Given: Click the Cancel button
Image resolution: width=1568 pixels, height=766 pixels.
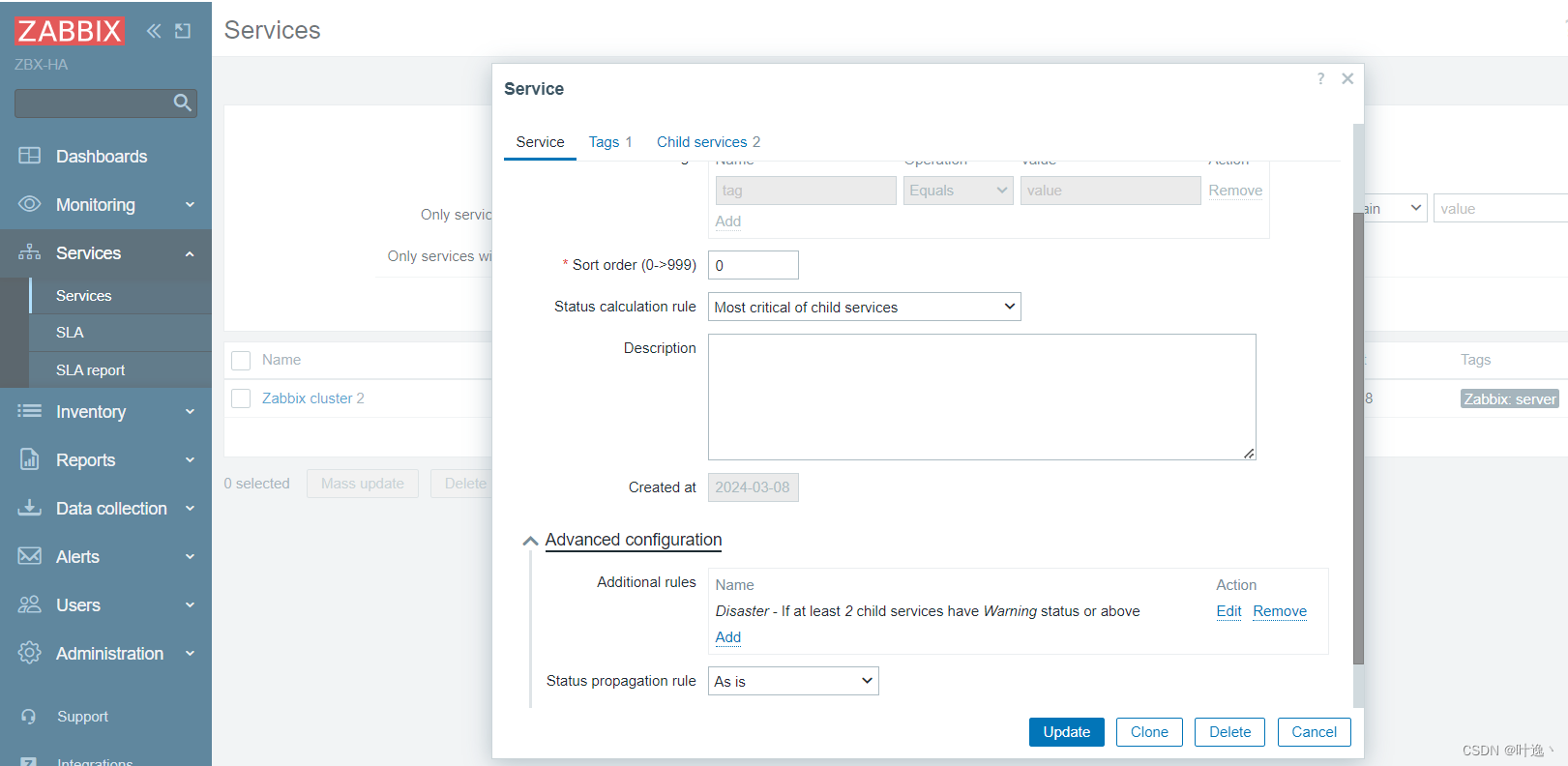Looking at the screenshot, I should click(x=1314, y=732).
